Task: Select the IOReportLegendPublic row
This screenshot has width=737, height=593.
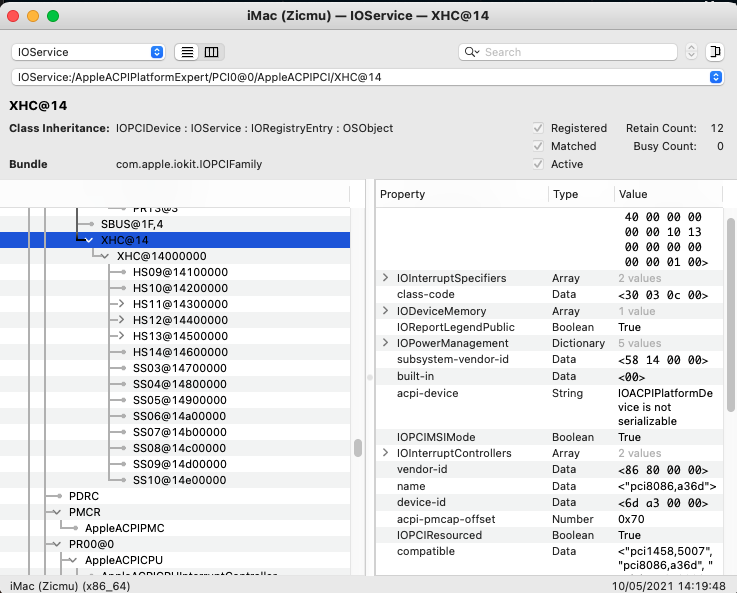Action: coord(549,327)
